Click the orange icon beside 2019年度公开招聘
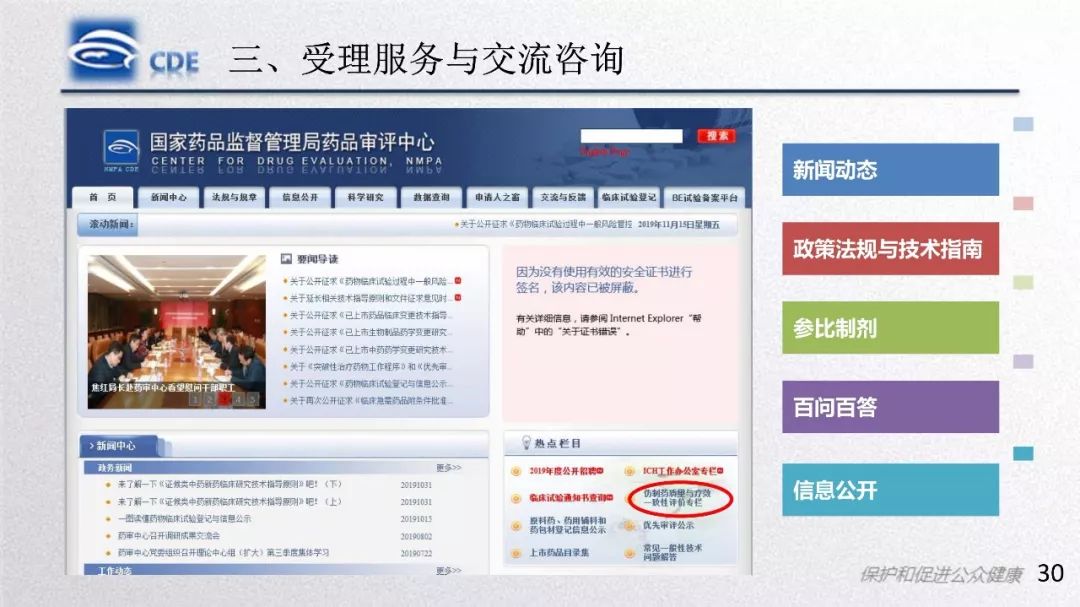The height and width of the screenshot is (607, 1080). click(516, 471)
